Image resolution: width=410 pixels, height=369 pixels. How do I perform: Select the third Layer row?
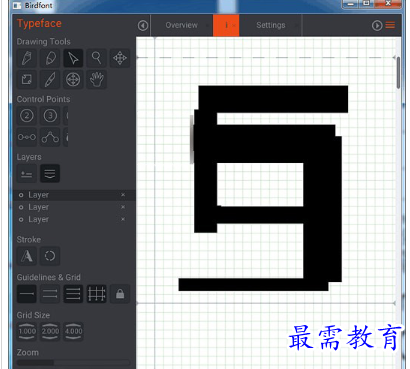click(x=74, y=220)
